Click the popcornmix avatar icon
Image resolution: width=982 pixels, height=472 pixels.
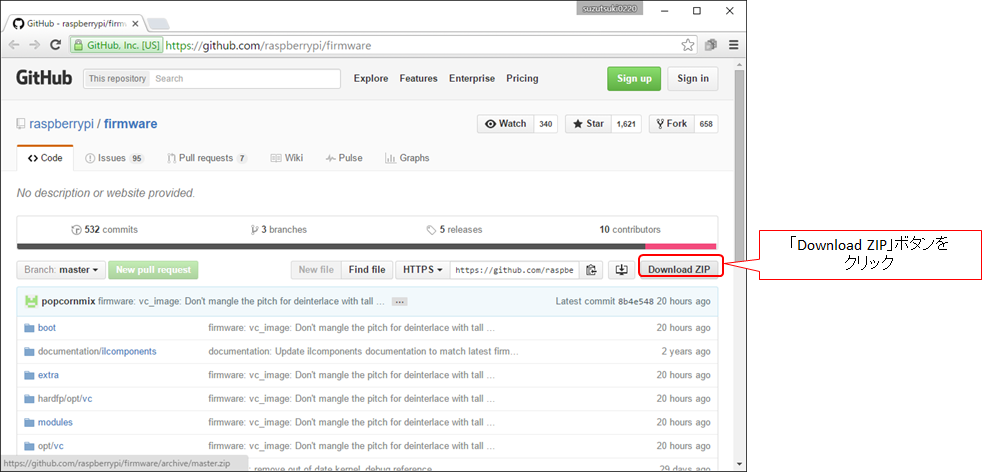click(x=31, y=301)
